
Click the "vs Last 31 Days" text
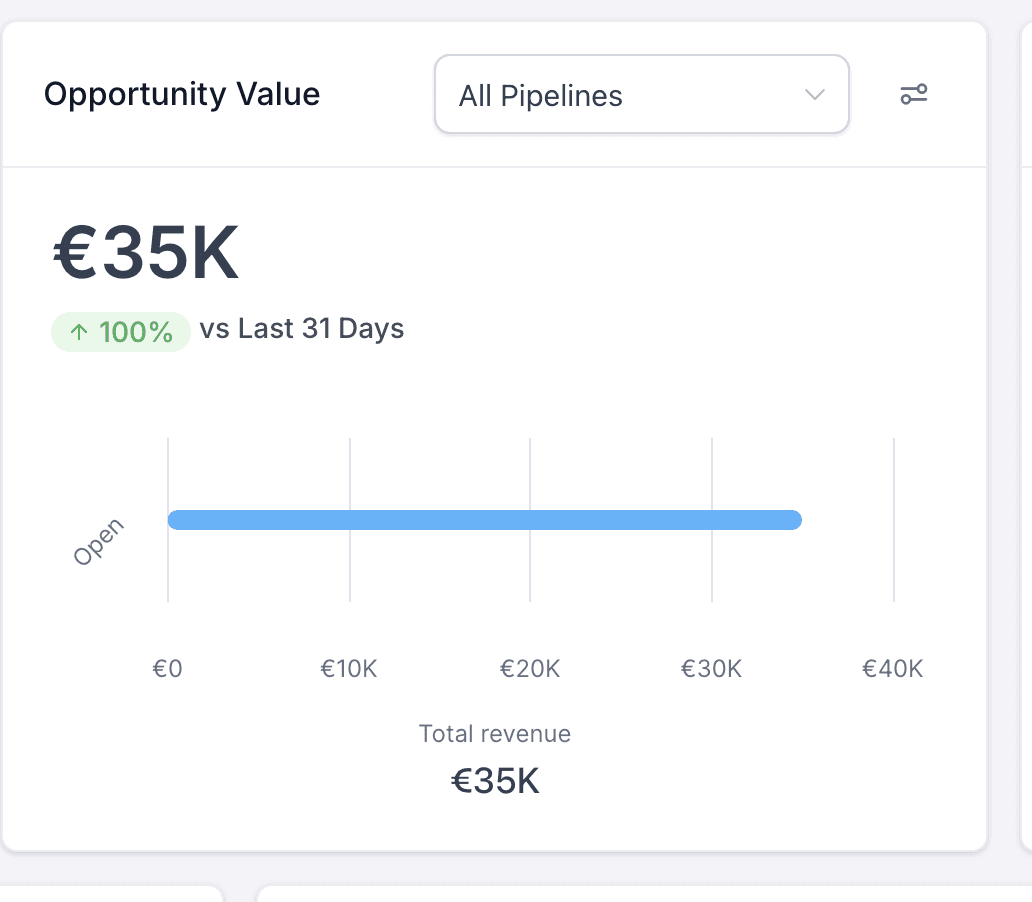tap(302, 329)
